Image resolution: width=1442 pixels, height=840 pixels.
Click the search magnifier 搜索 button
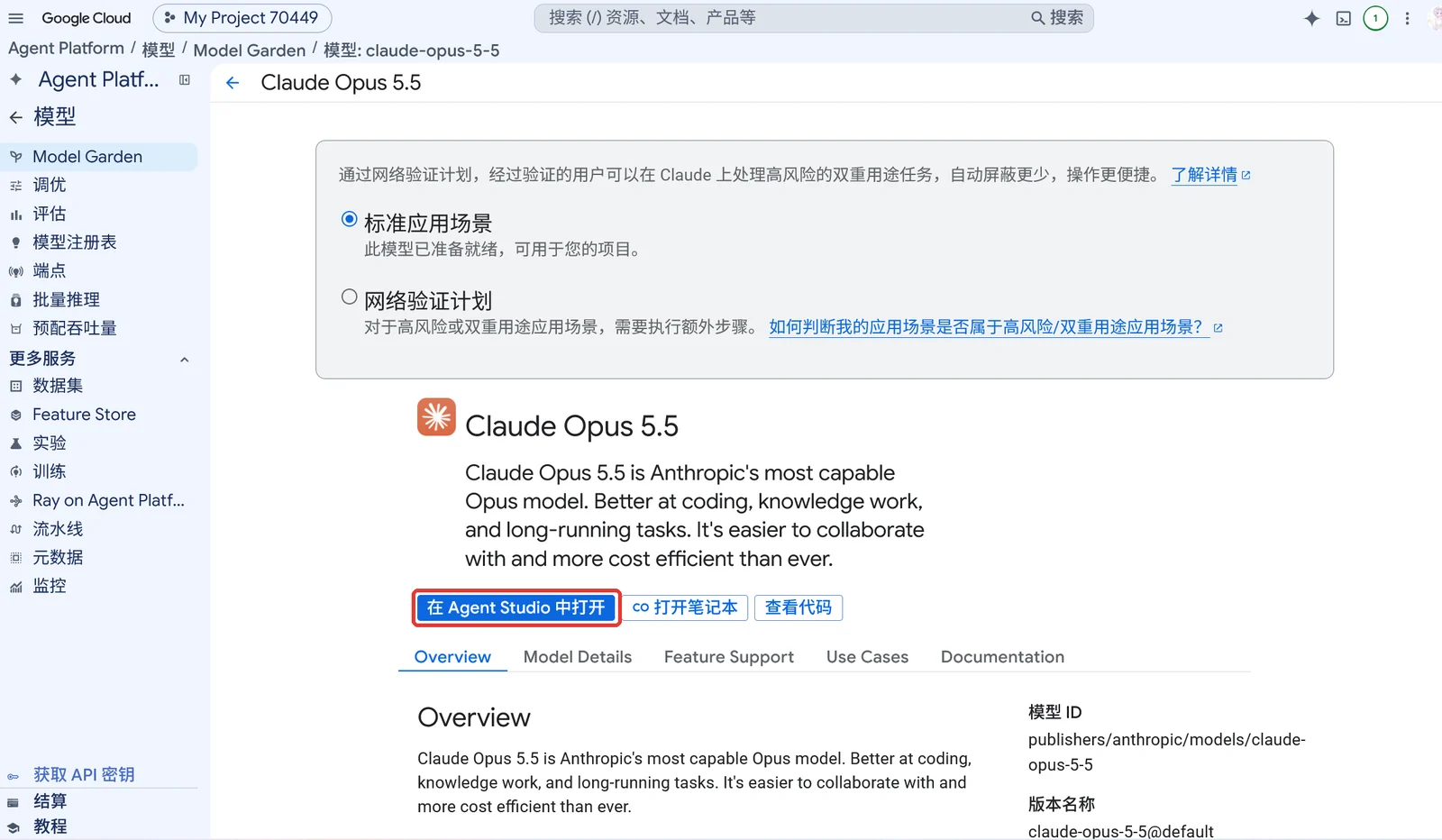coord(1057,18)
